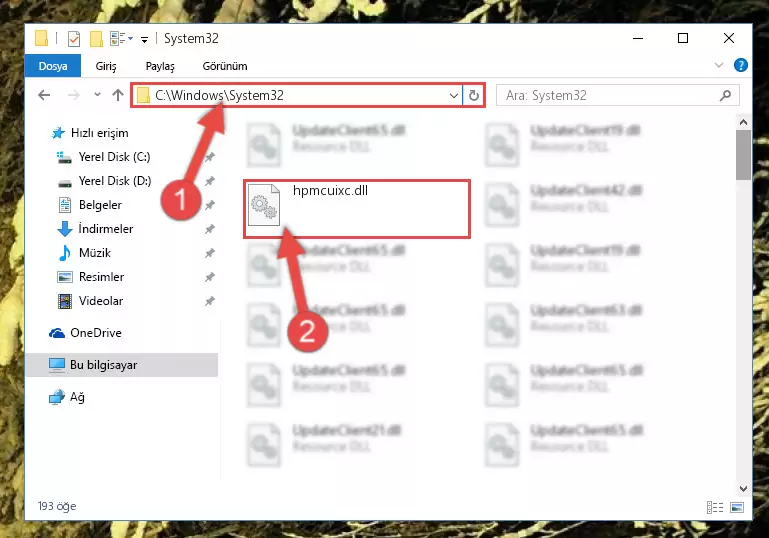Refresh the System32 folder

click(x=473, y=95)
